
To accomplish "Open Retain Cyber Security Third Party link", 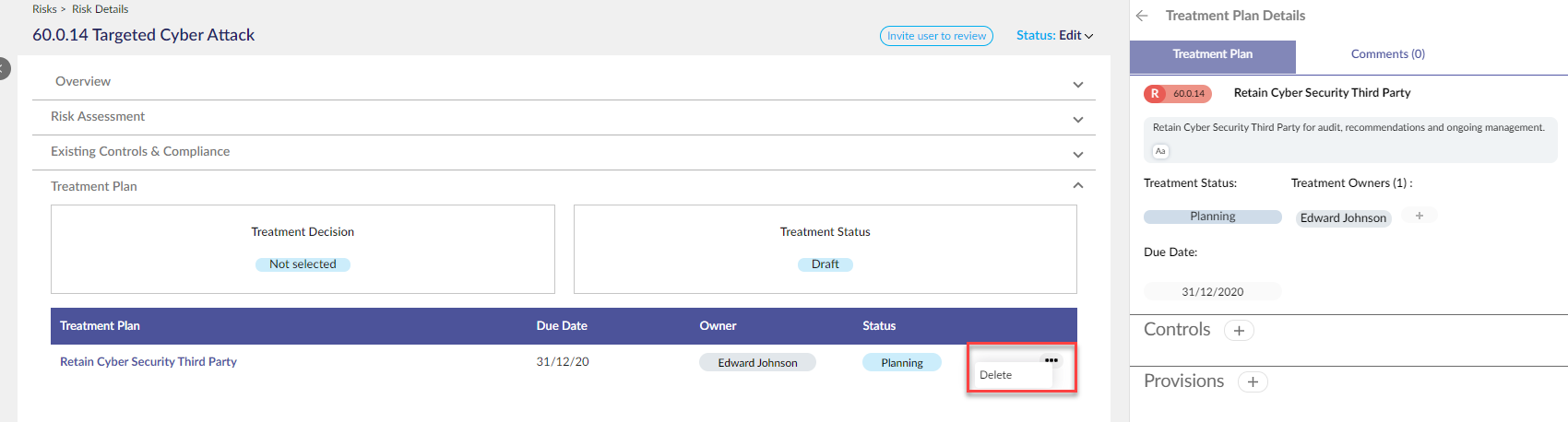I will click(148, 362).
